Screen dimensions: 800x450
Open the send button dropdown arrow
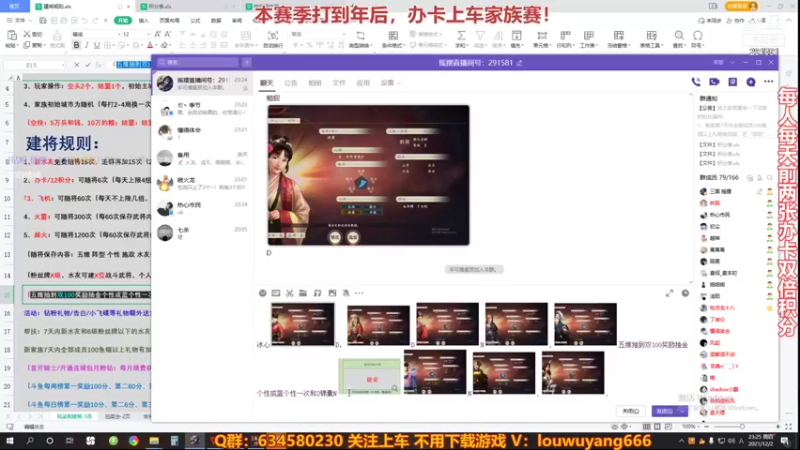[682, 411]
